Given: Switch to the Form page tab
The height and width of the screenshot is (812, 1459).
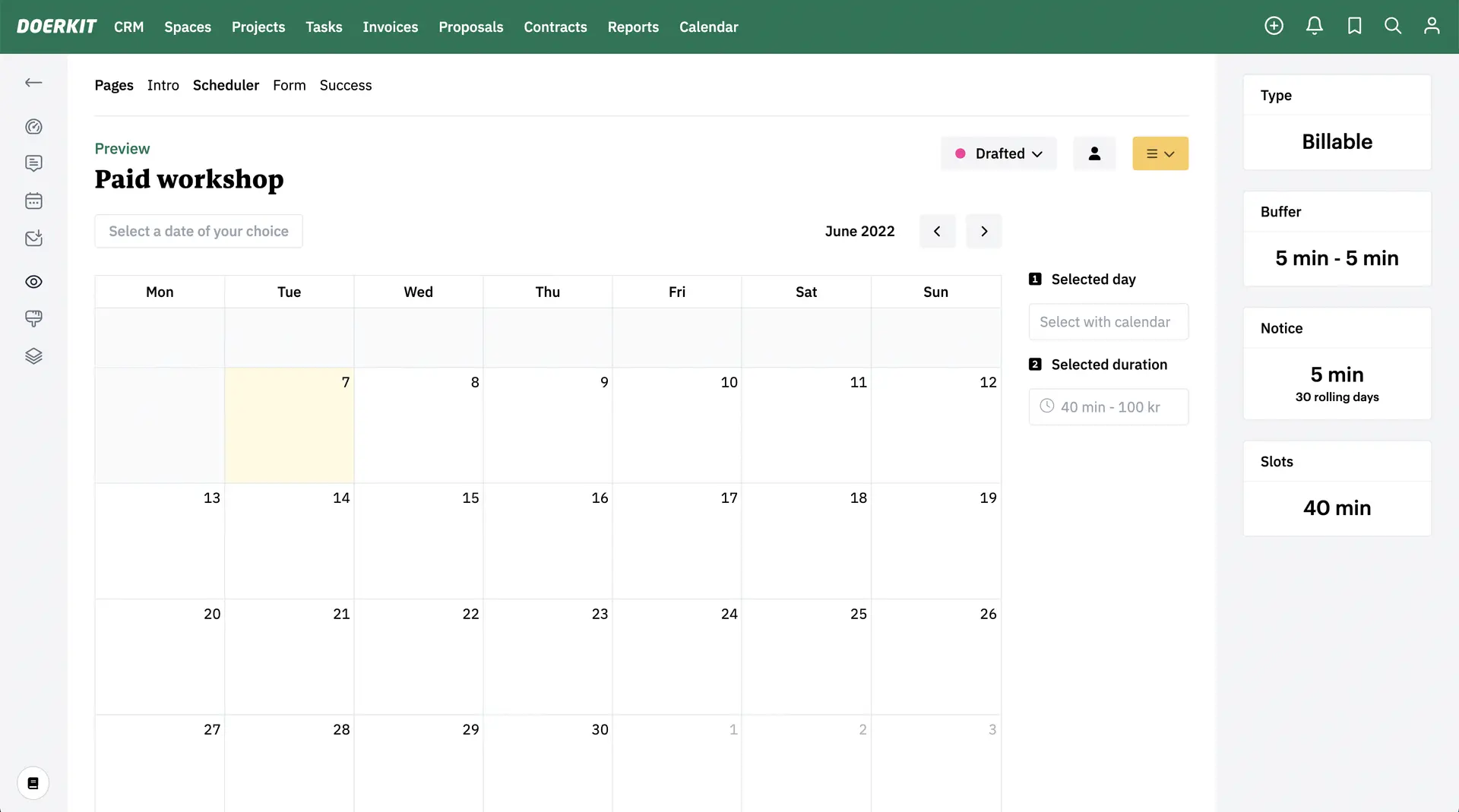Looking at the screenshot, I should [x=289, y=85].
